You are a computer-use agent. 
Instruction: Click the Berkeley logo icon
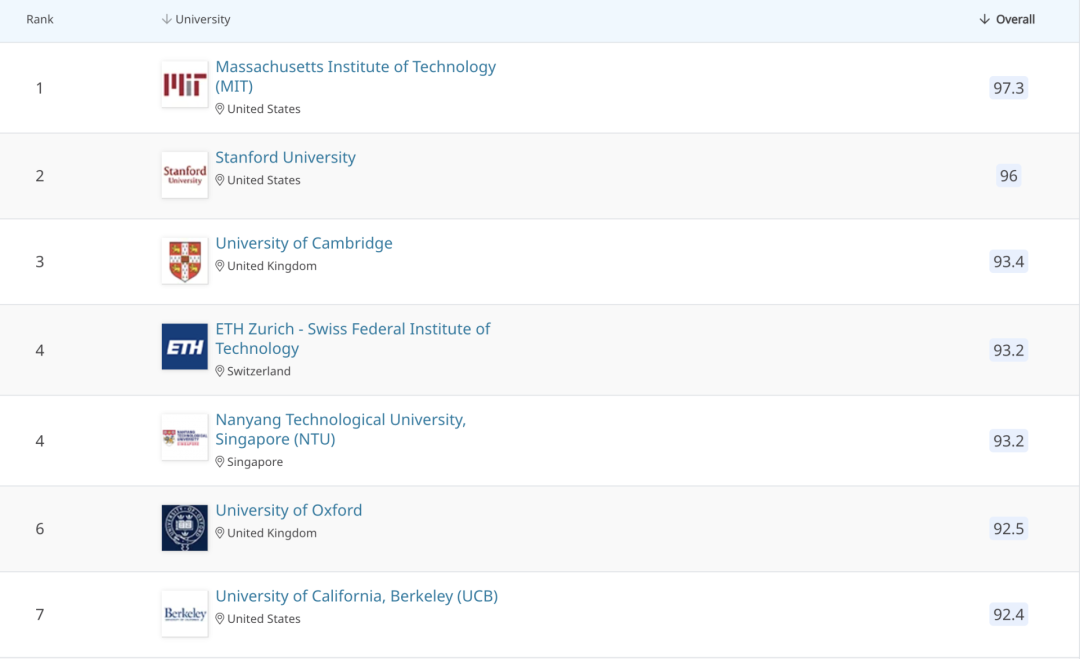coord(184,613)
